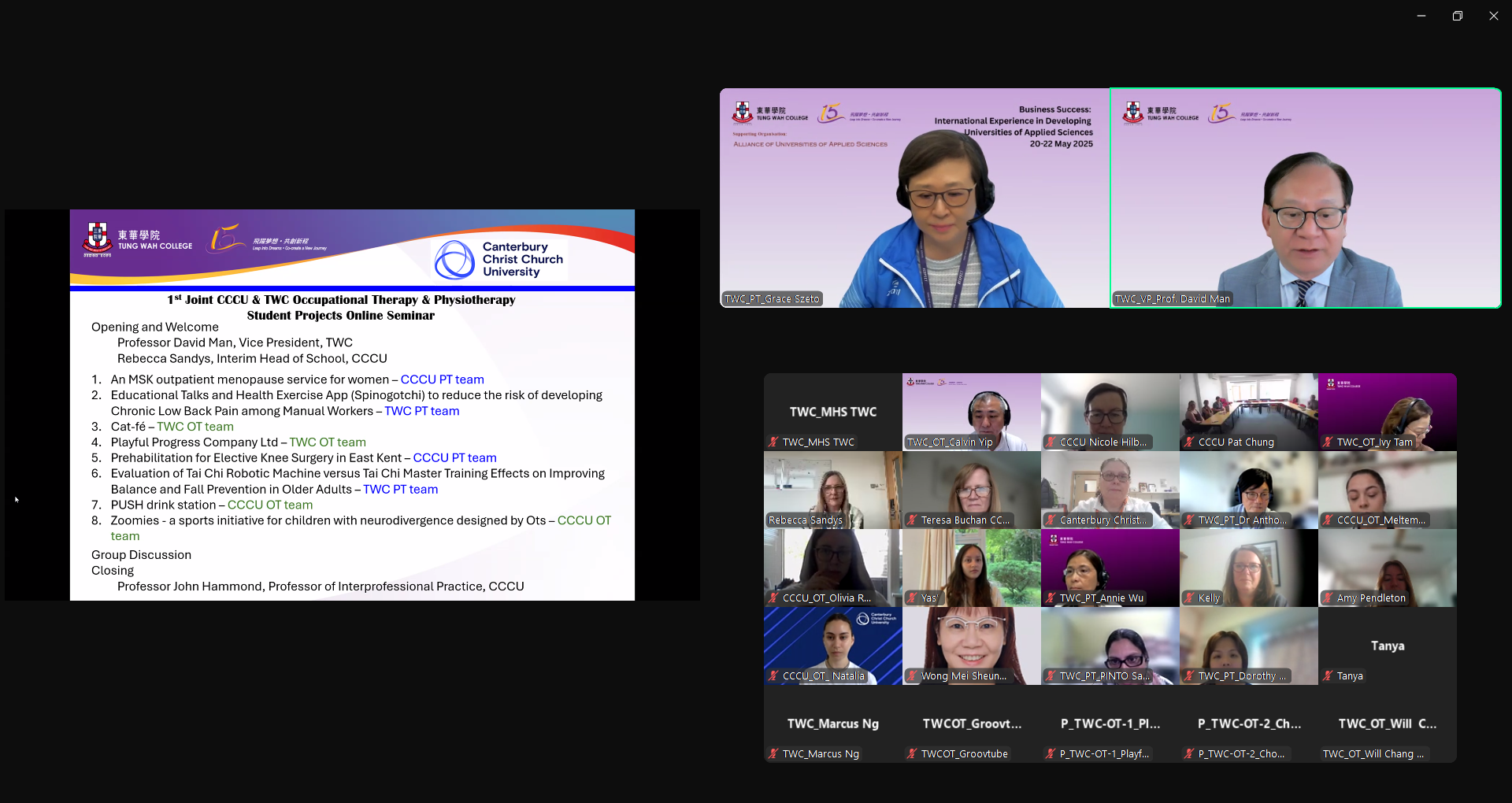The image size is (1512, 803).
Task: Click the Tung Wah College crest on slide
Action: pos(98,239)
